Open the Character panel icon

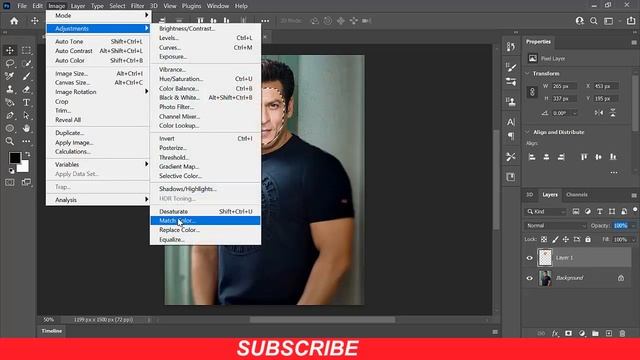pos(511,122)
